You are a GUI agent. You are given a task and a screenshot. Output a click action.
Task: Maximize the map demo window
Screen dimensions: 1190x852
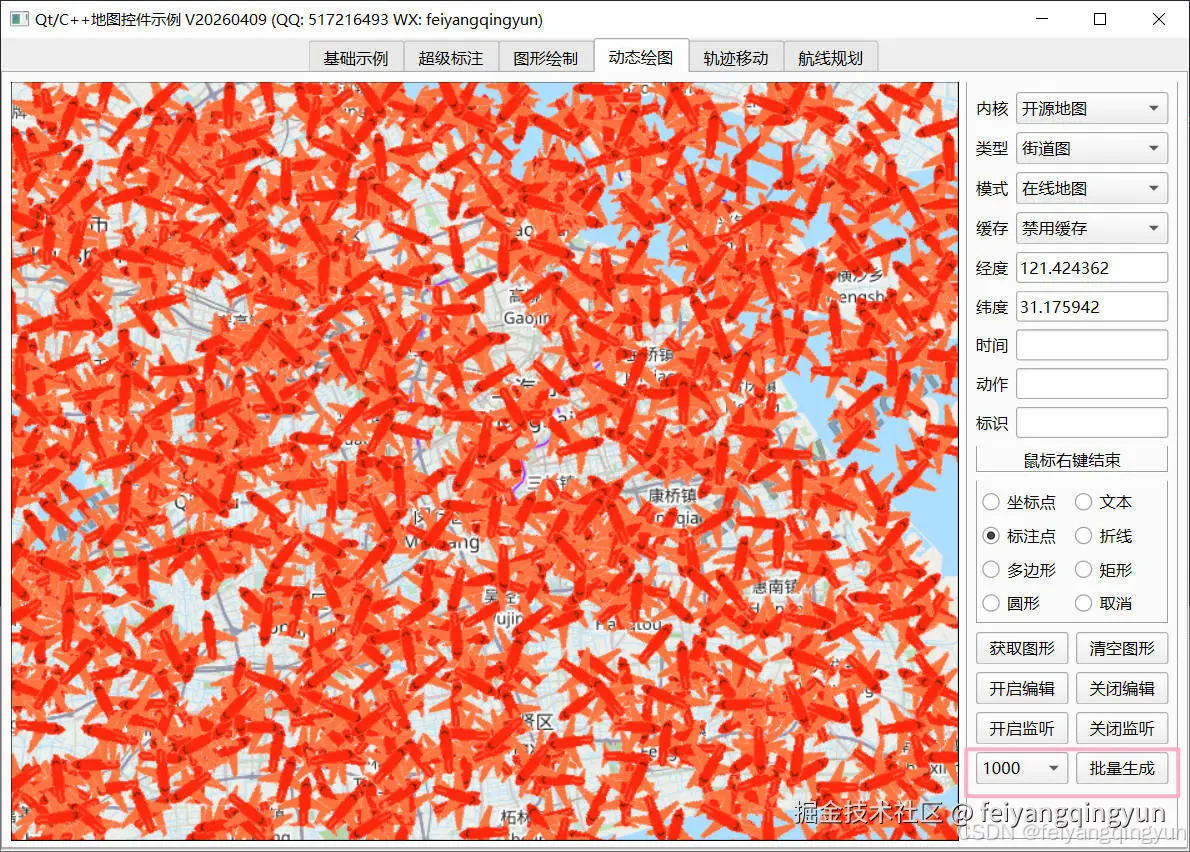[x=1100, y=19]
